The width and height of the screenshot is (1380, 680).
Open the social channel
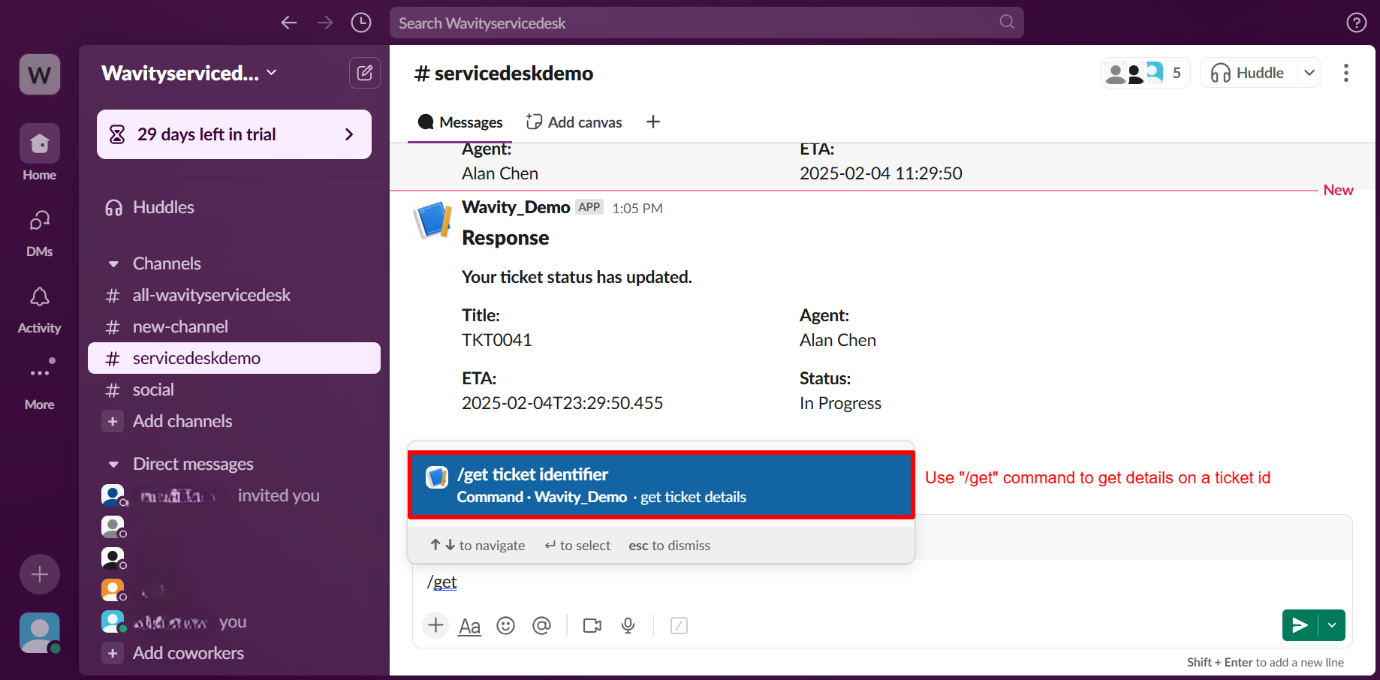[x=234, y=390]
